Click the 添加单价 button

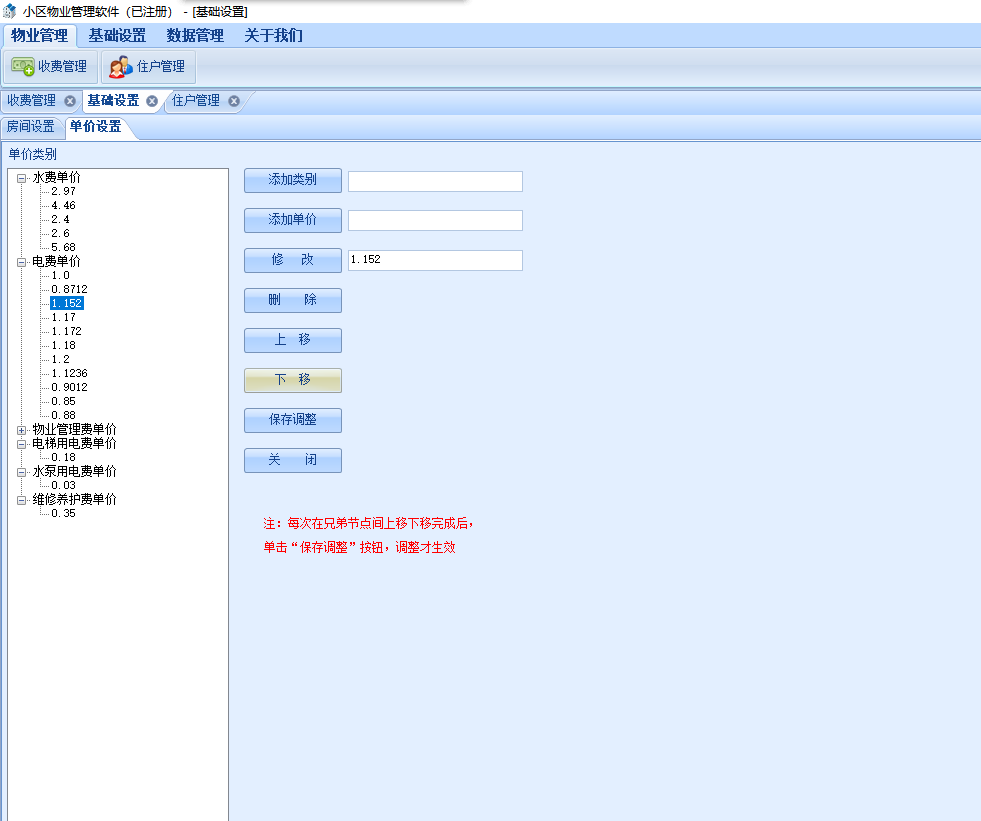[292, 220]
